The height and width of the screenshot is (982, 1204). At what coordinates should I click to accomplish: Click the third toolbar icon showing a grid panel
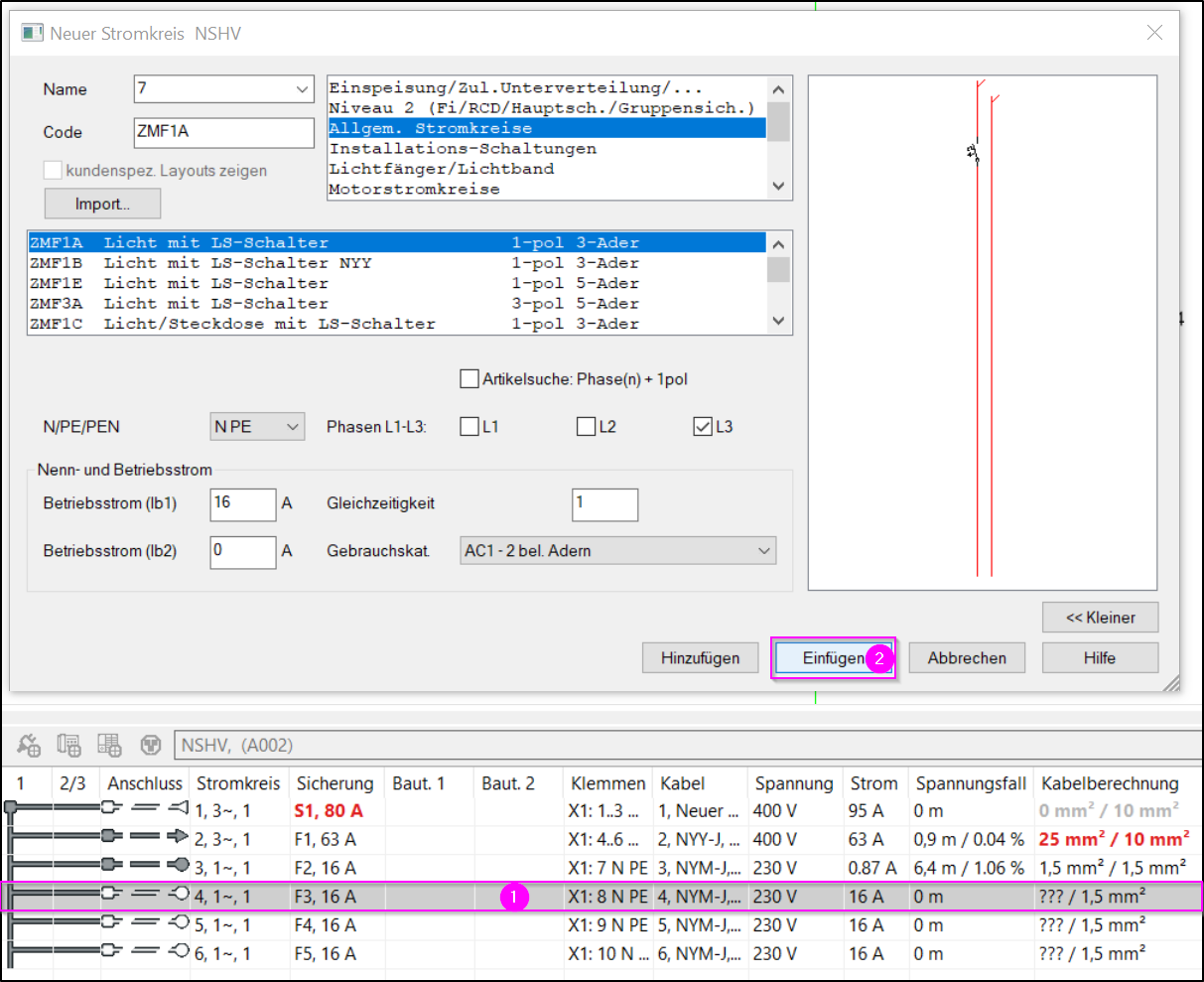(x=109, y=745)
